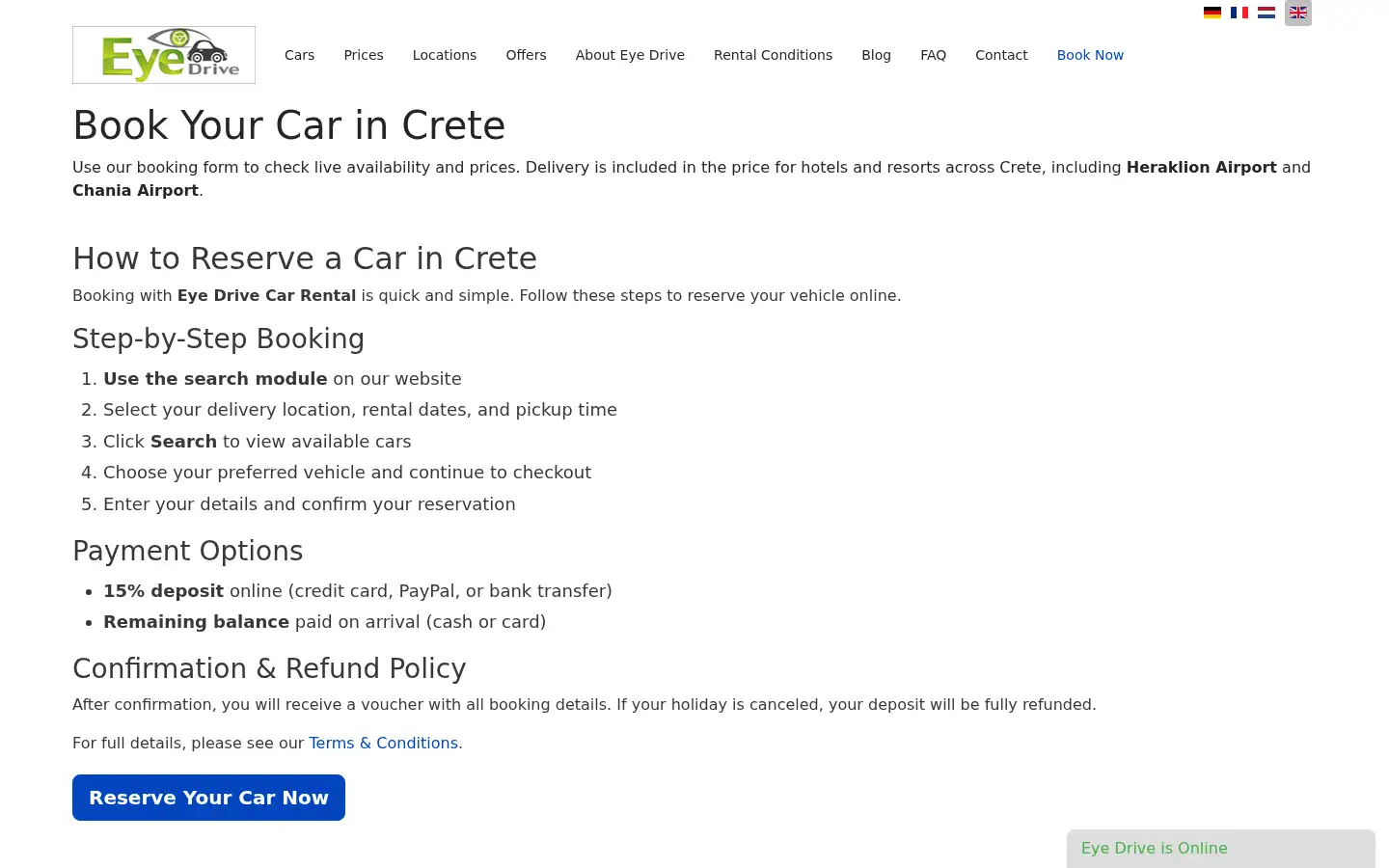
Task: Click the Book Your Car in Crete heading
Action: [x=289, y=125]
